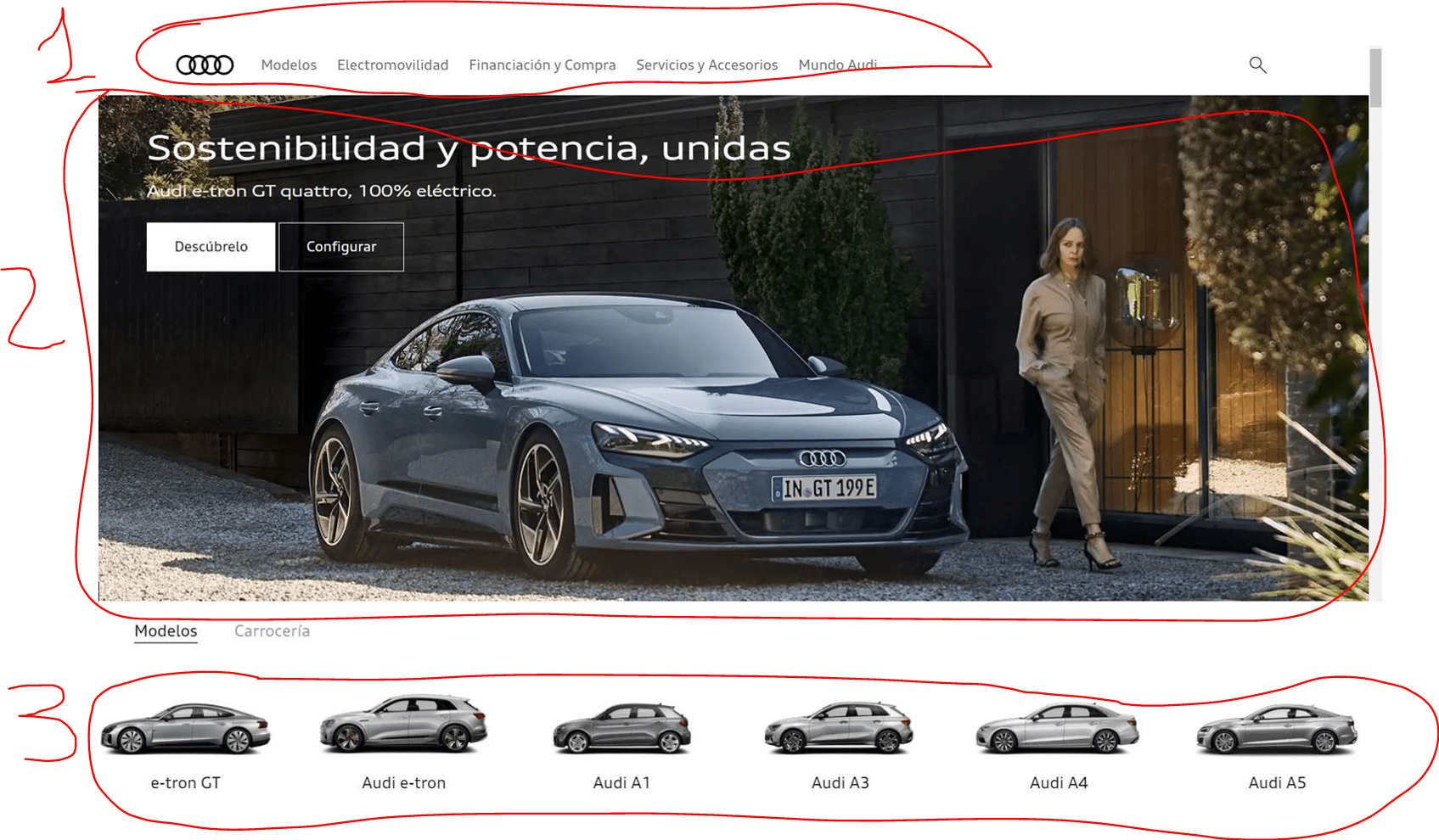The width and height of the screenshot is (1439, 840).
Task: Open the Modelos navigation menu
Action: (x=289, y=65)
